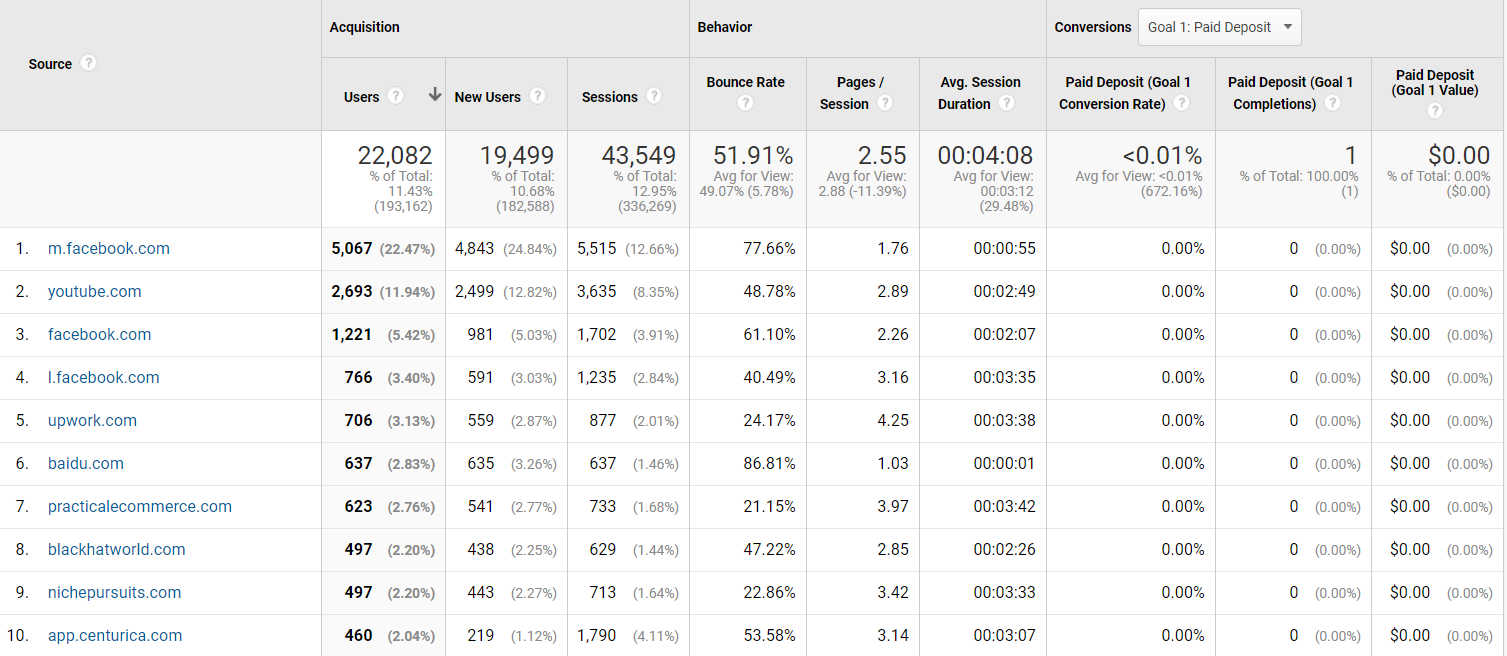Open the blackhatworld.com source link
The image size is (1507, 656).
[117, 550]
